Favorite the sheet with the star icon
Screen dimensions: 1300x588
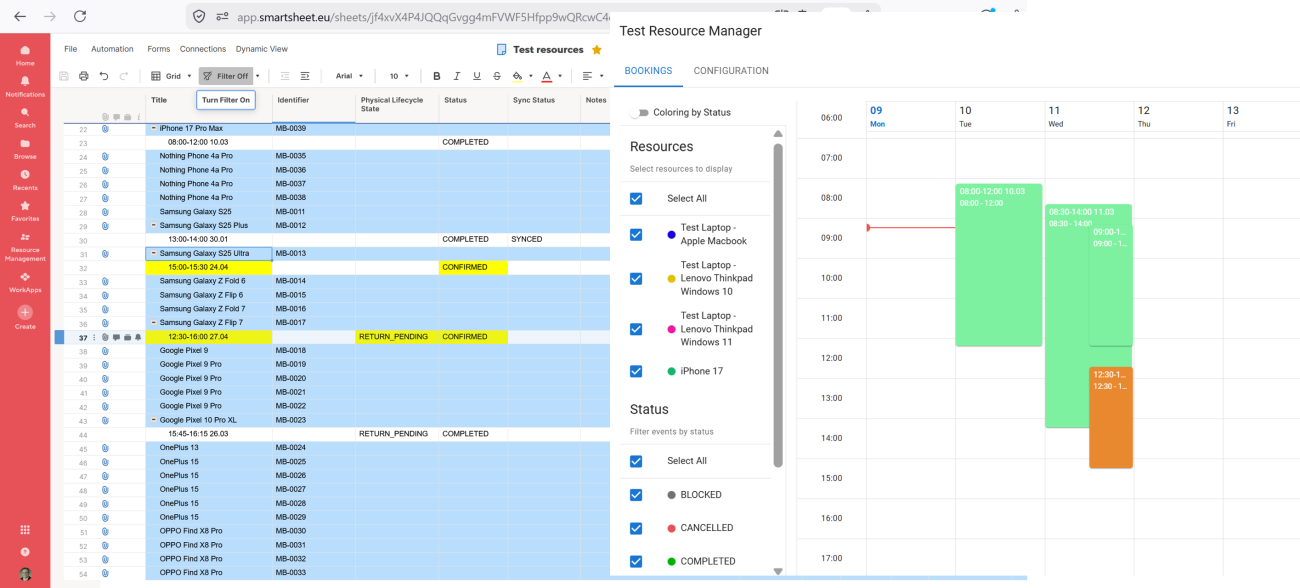tap(597, 49)
